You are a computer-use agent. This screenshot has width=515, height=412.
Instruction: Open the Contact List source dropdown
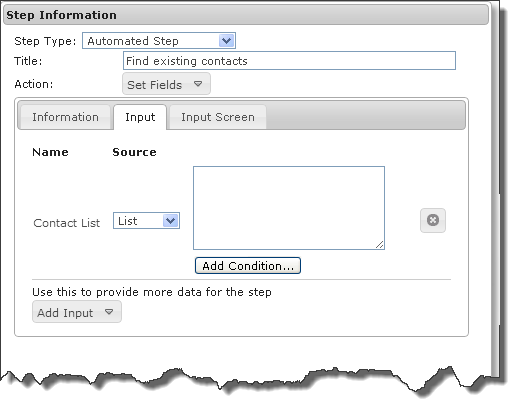(146, 221)
